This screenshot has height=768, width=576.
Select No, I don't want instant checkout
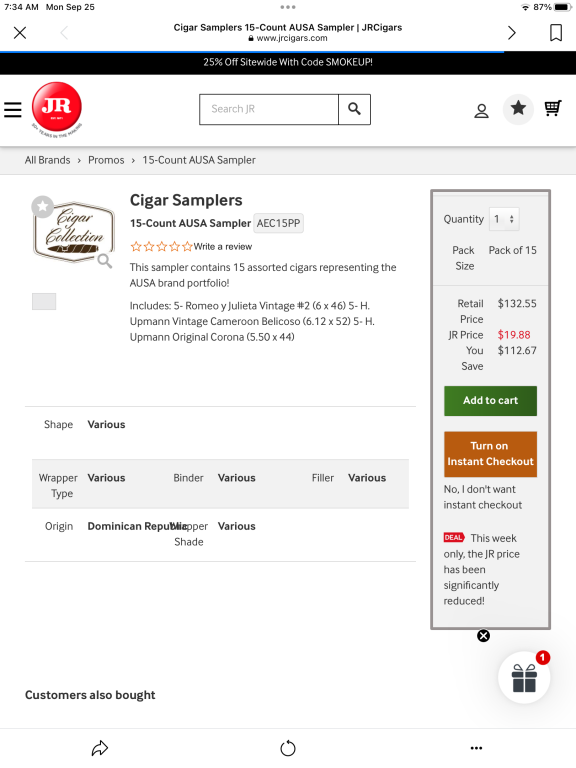482,497
